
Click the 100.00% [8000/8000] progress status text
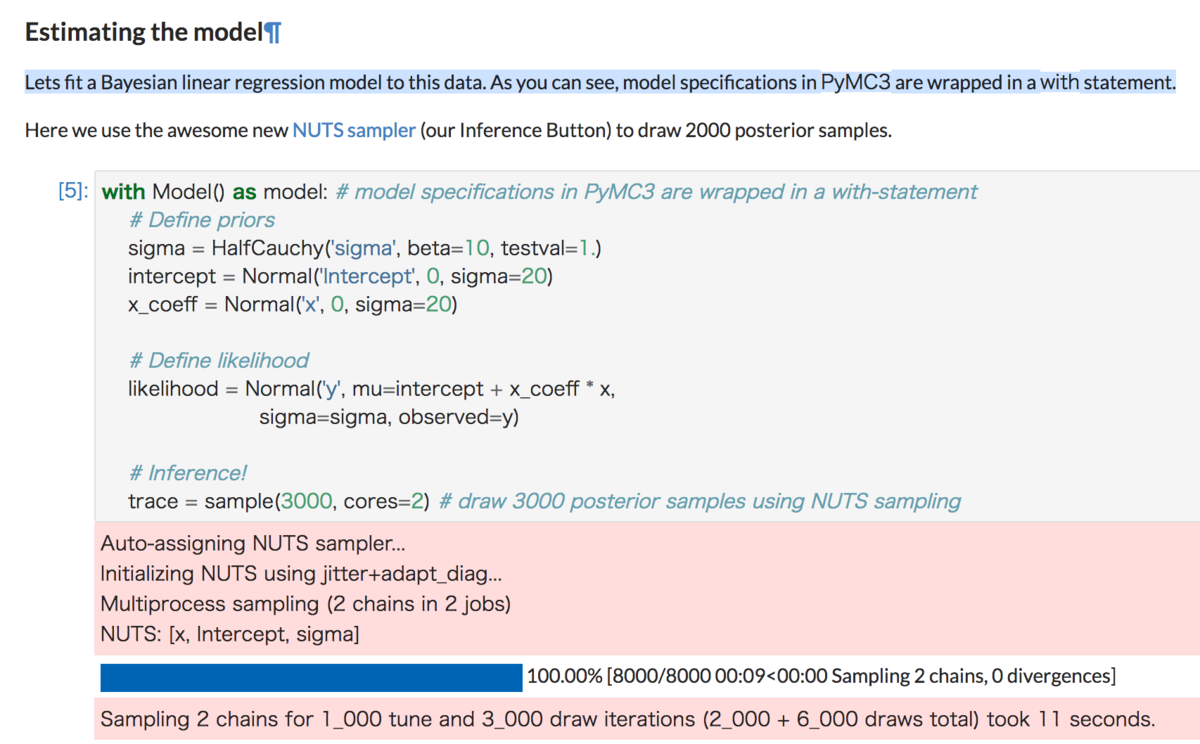pos(821,676)
